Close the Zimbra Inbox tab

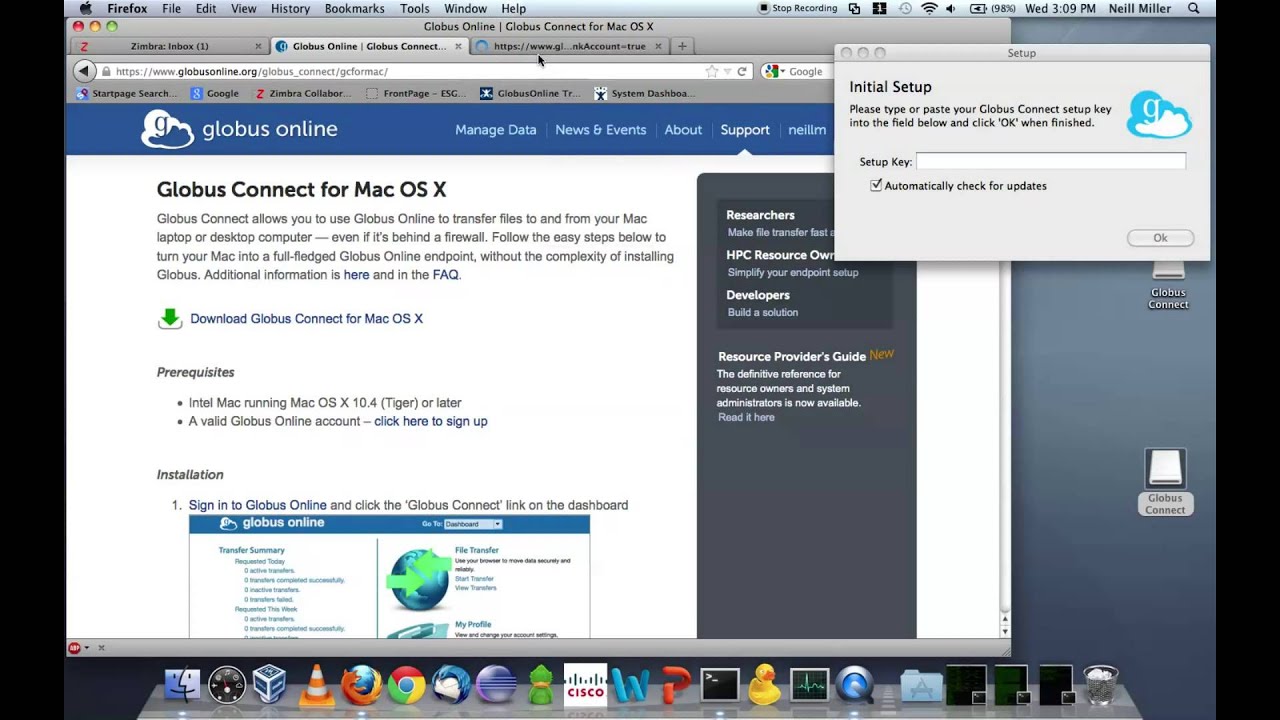(258, 46)
